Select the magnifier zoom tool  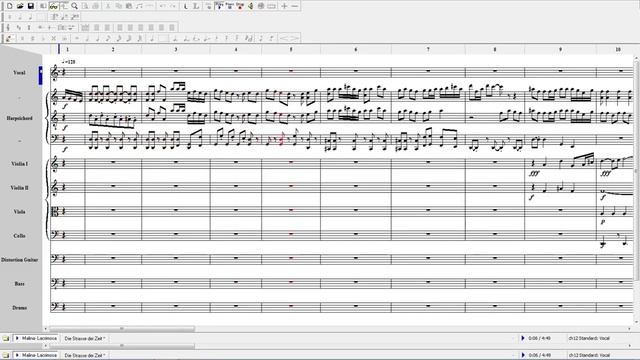coord(74,6)
